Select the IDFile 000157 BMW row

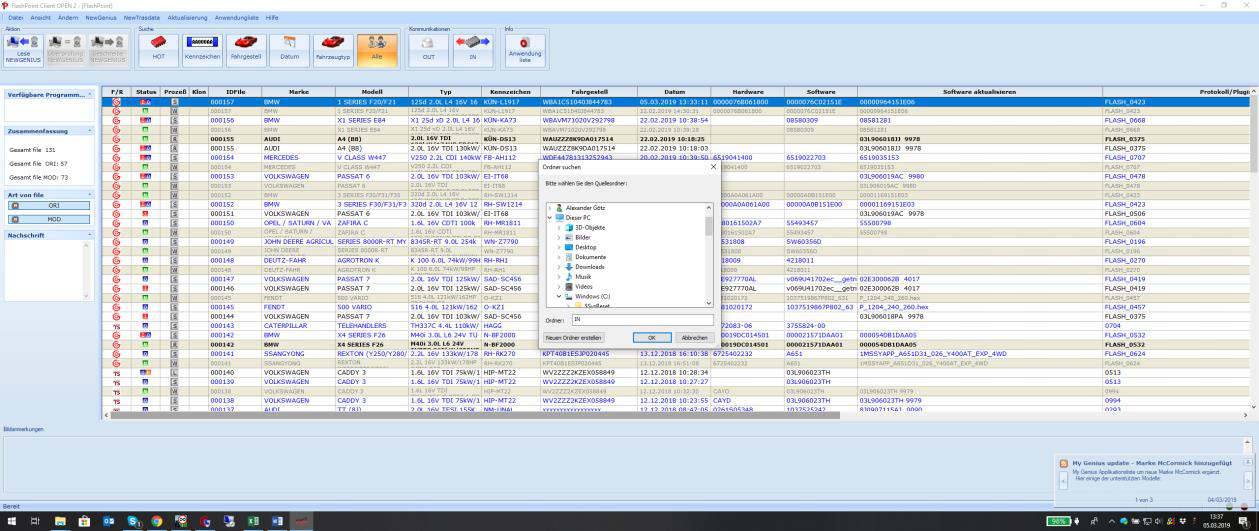tap(676, 101)
